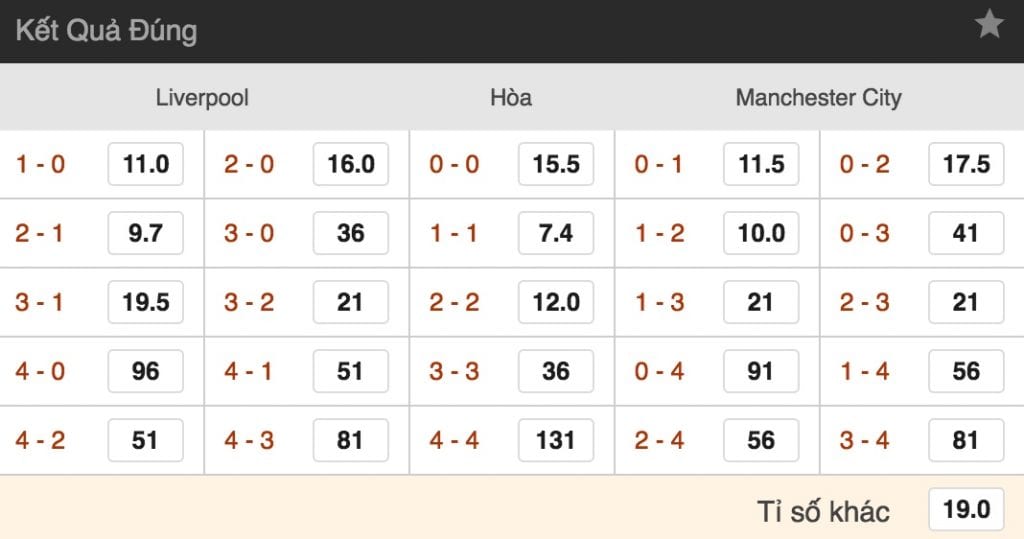This screenshot has height=539, width=1024.
Task: Select the 1 - 1 draw at 7.4
Action: point(556,233)
